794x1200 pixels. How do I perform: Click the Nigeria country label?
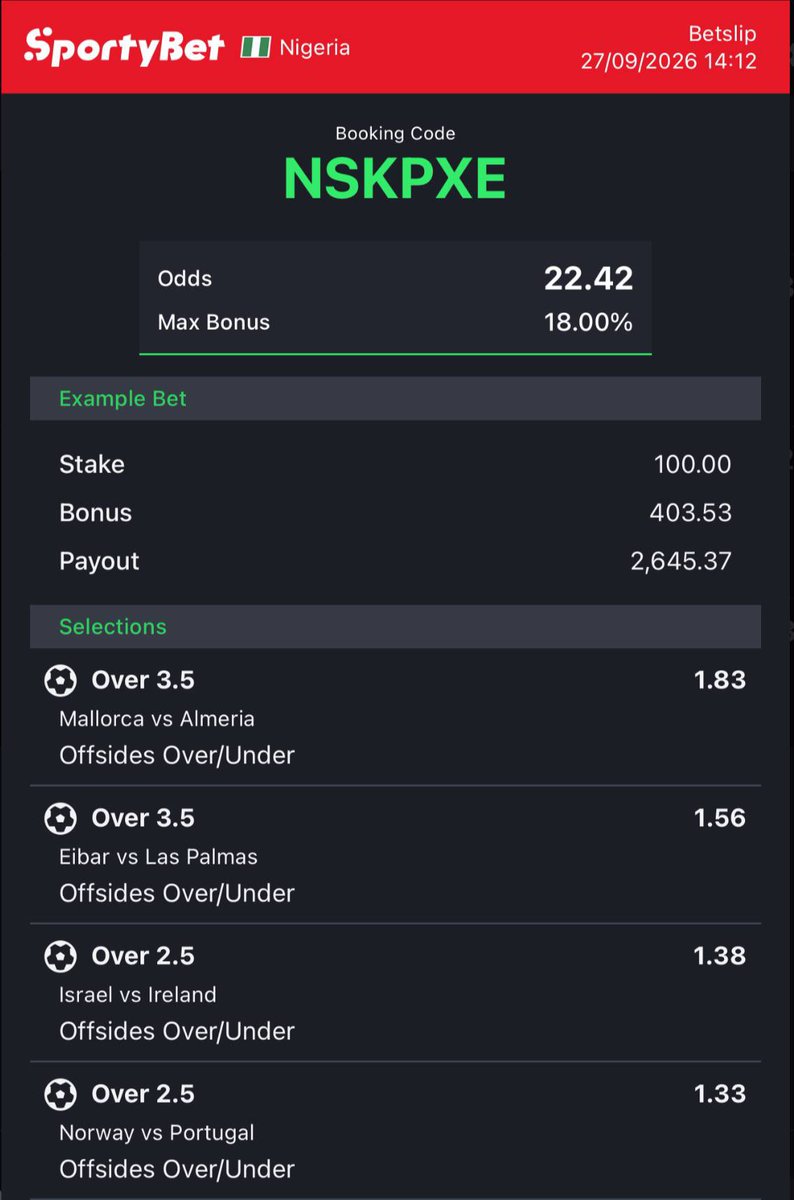(x=315, y=47)
